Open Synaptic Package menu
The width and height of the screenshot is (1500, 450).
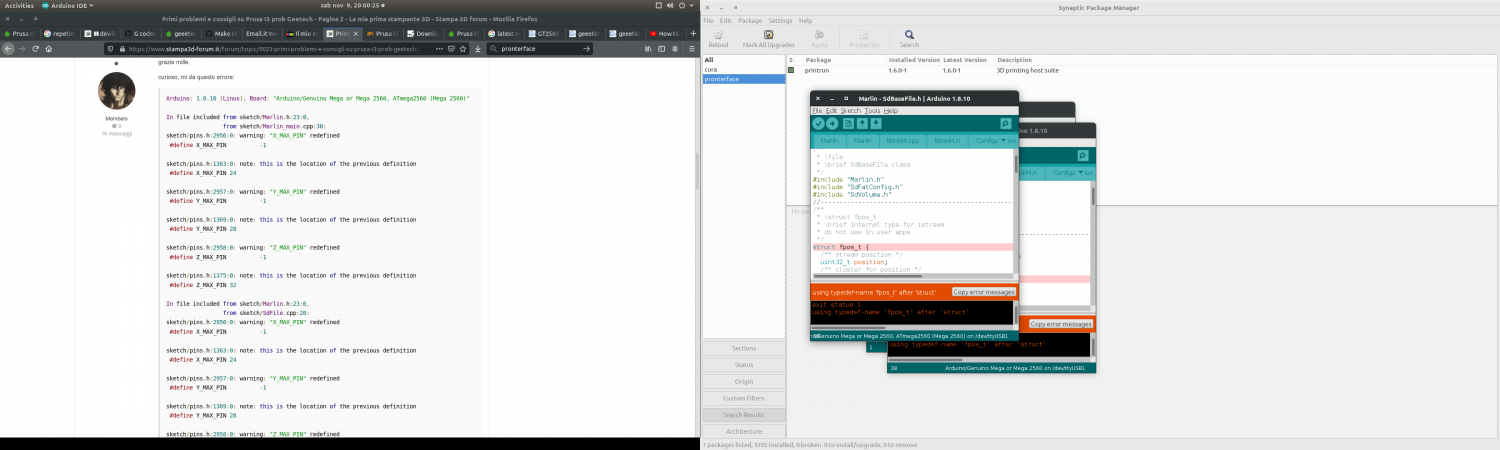pyautogui.click(x=750, y=20)
